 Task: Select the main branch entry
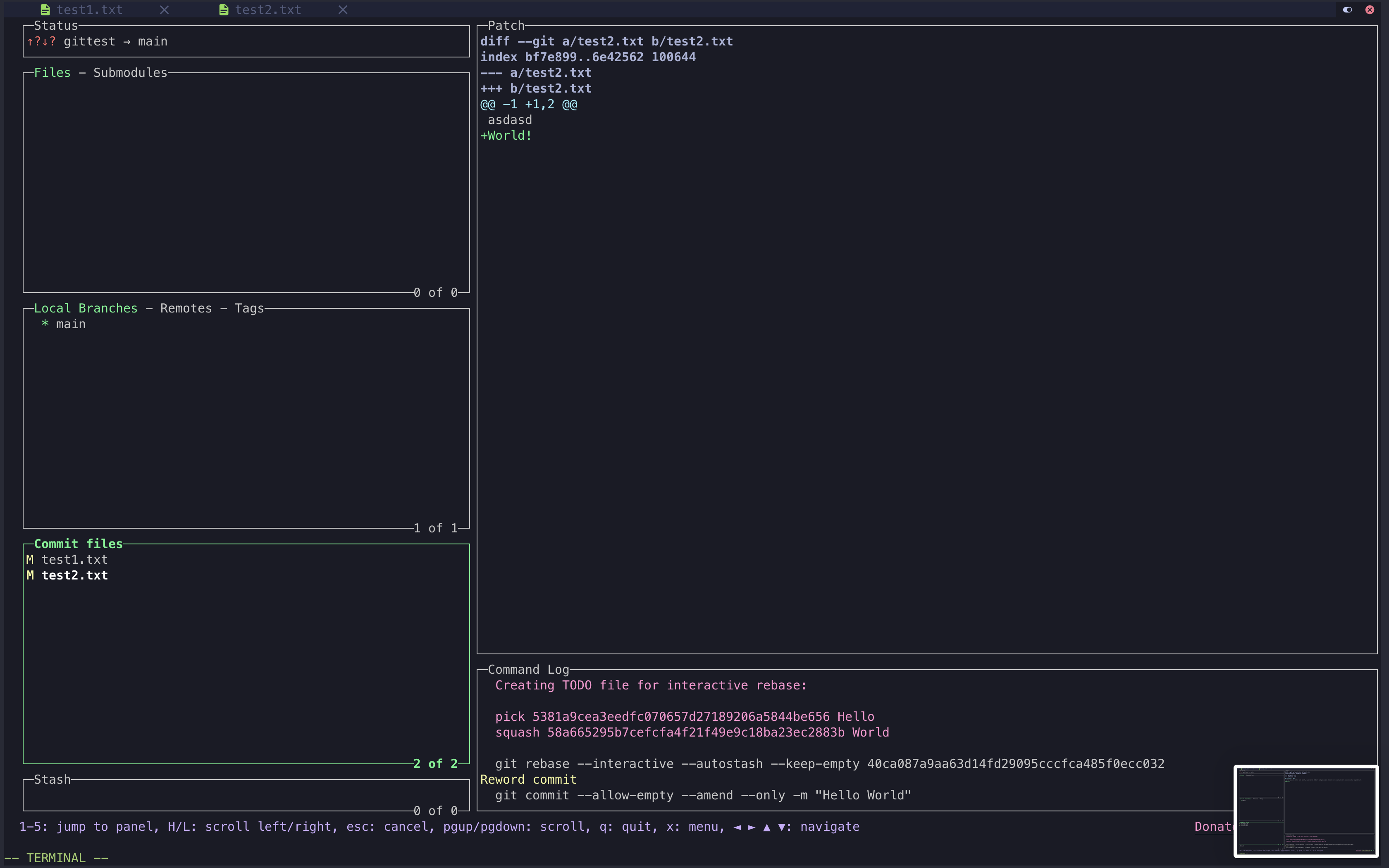pyautogui.click(x=71, y=324)
